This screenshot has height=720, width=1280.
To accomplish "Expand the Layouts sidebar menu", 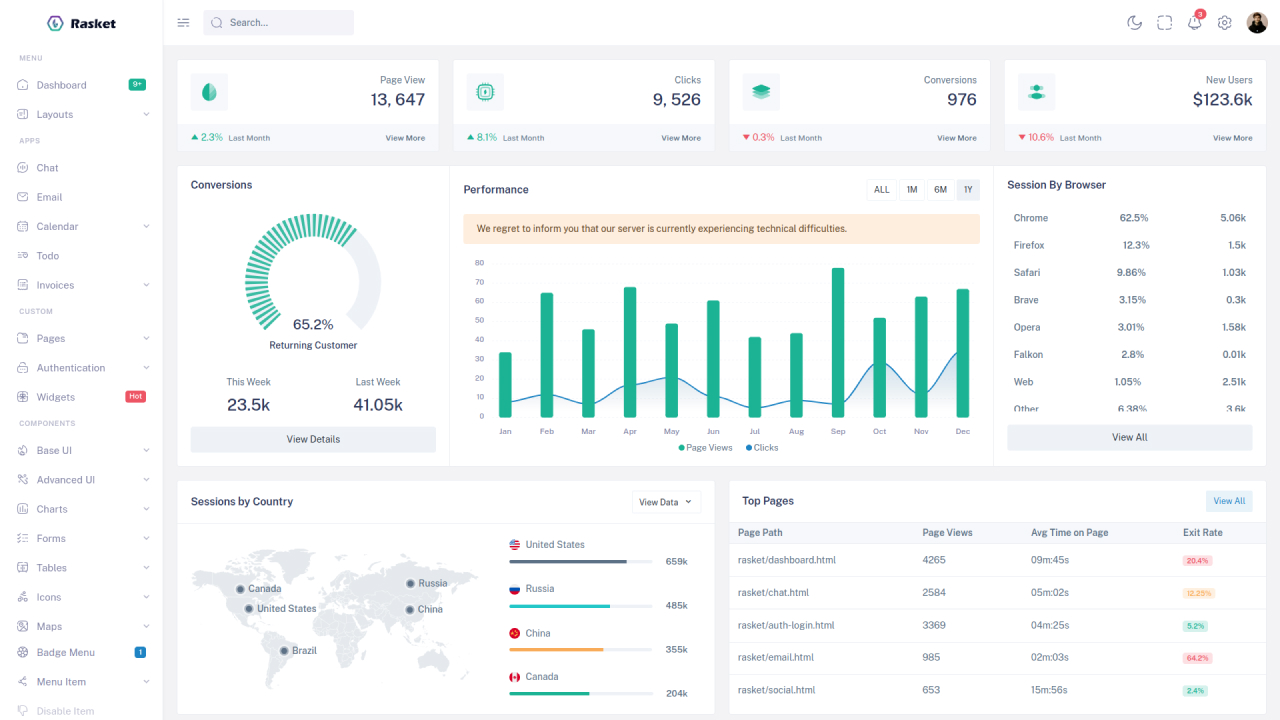I will [x=82, y=114].
